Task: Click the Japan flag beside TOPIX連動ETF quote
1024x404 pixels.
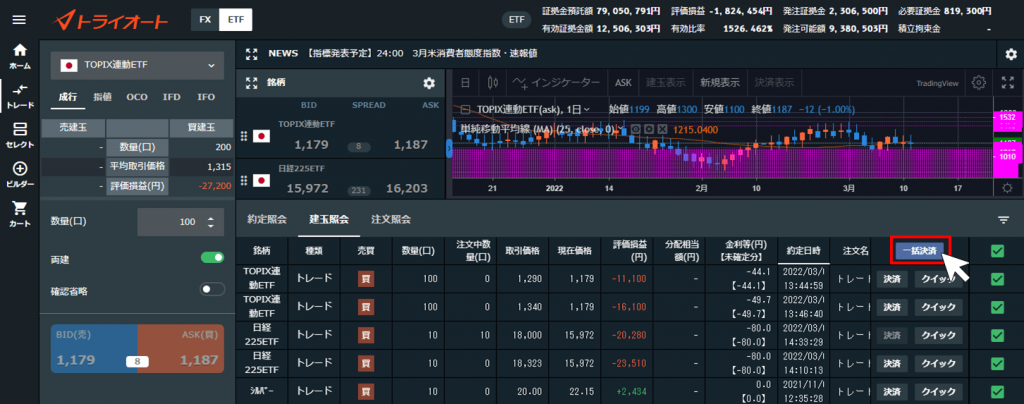Action: [x=261, y=136]
